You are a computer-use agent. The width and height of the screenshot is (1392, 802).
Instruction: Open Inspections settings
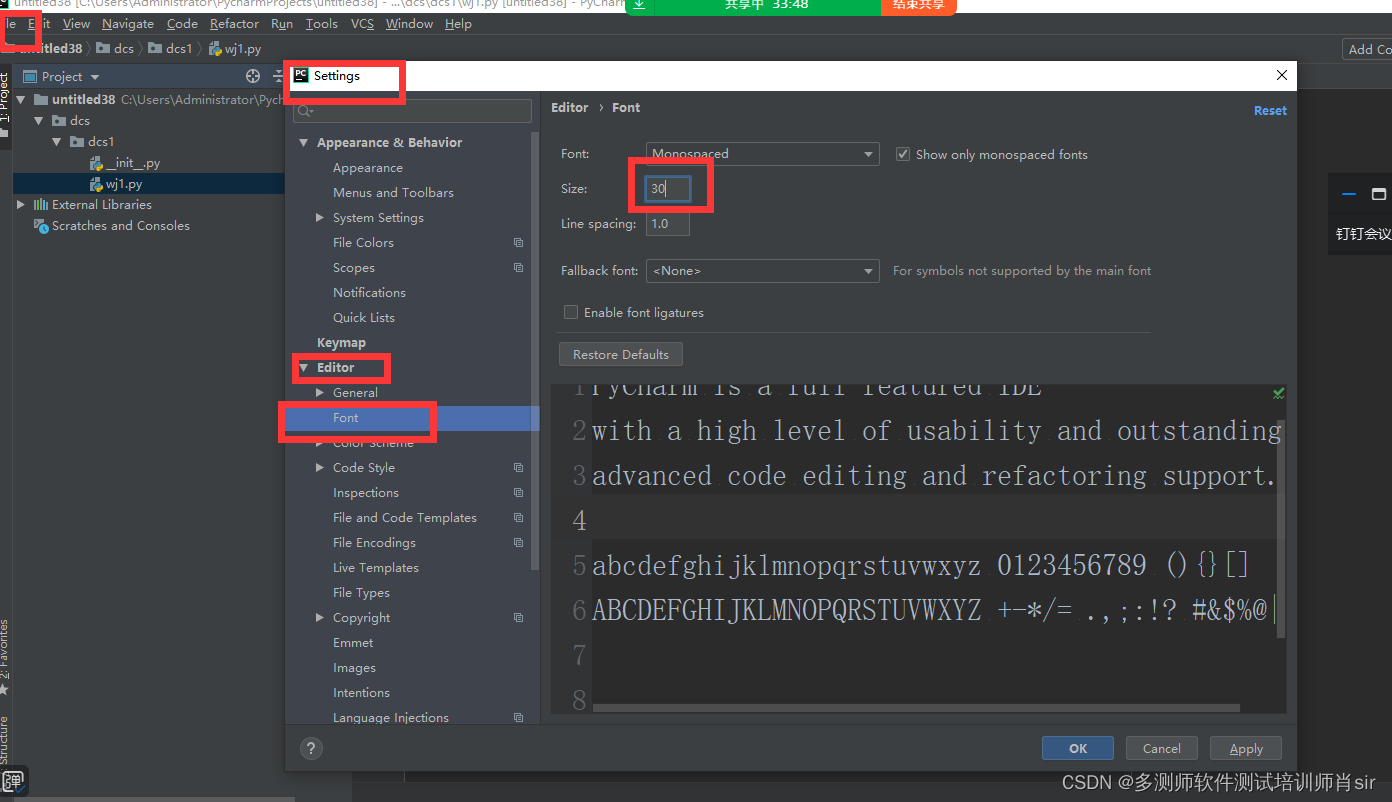click(x=366, y=493)
